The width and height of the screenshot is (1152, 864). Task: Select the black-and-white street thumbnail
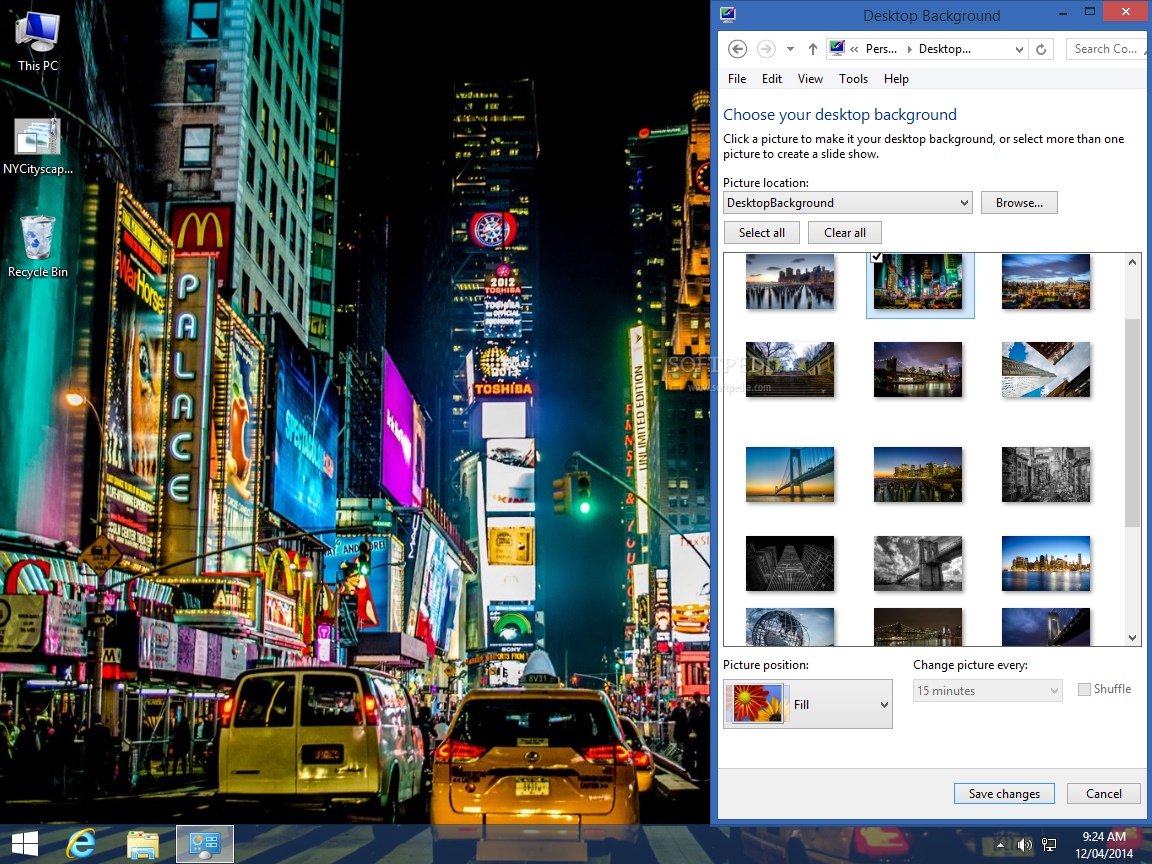[x=1045, y=475]
